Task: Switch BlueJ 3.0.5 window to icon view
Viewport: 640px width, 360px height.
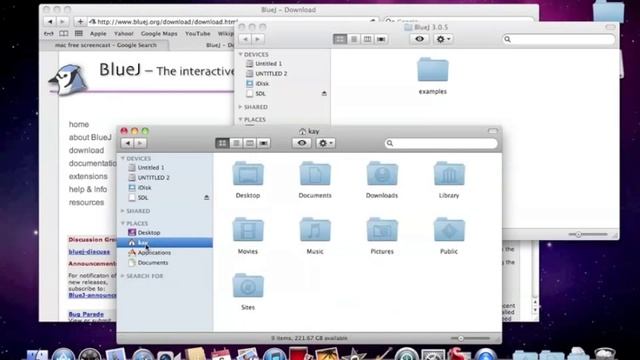Action: point(340,39)
